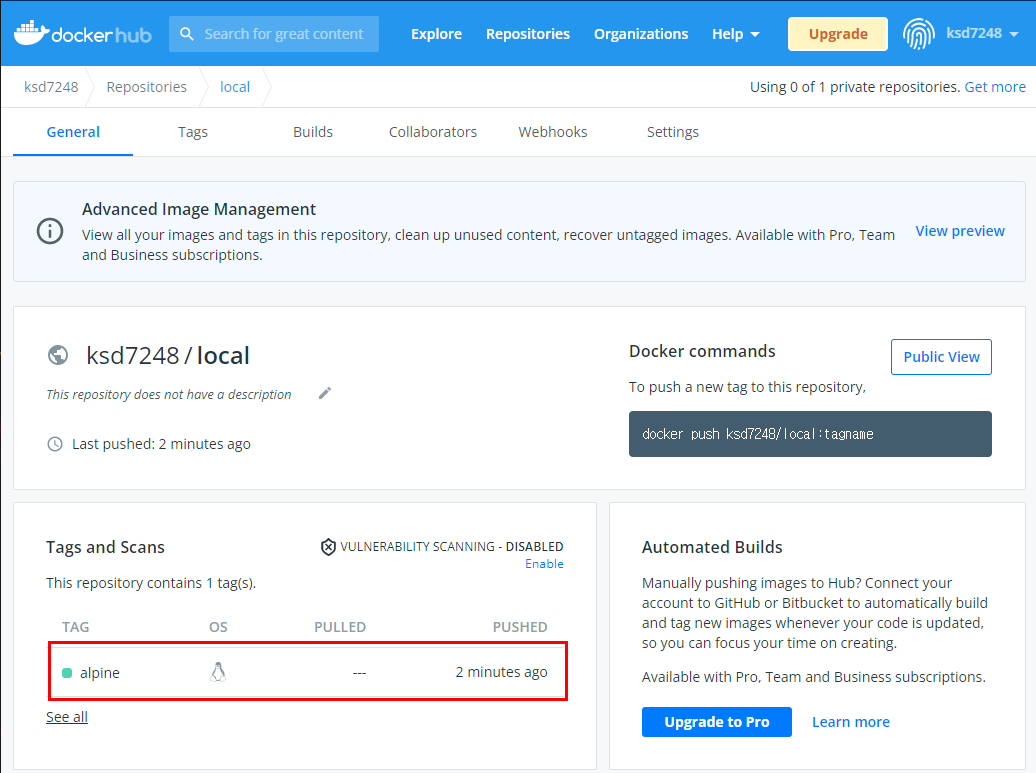
Task: Open the ksd7248 account dropdown
Action: pyautogui.click(x=982, y=33)
